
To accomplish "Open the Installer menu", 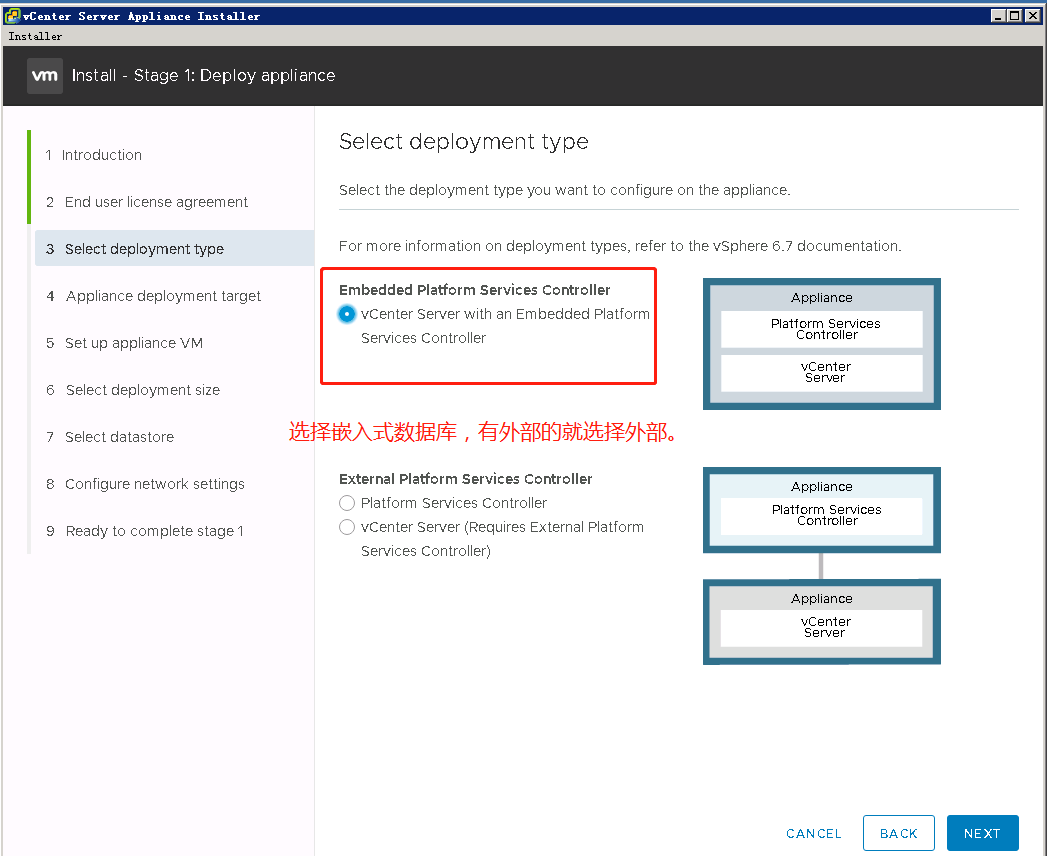I will [x=35, y=36].
